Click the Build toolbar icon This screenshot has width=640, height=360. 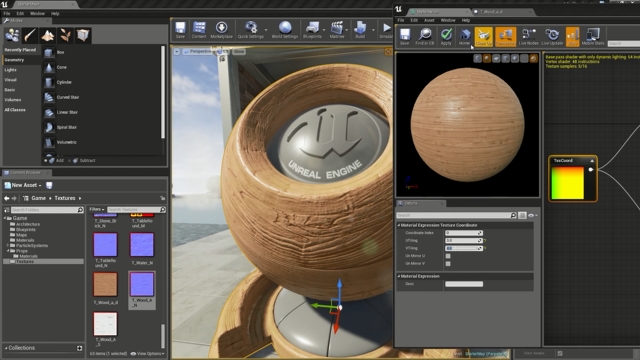coord(360,30)
